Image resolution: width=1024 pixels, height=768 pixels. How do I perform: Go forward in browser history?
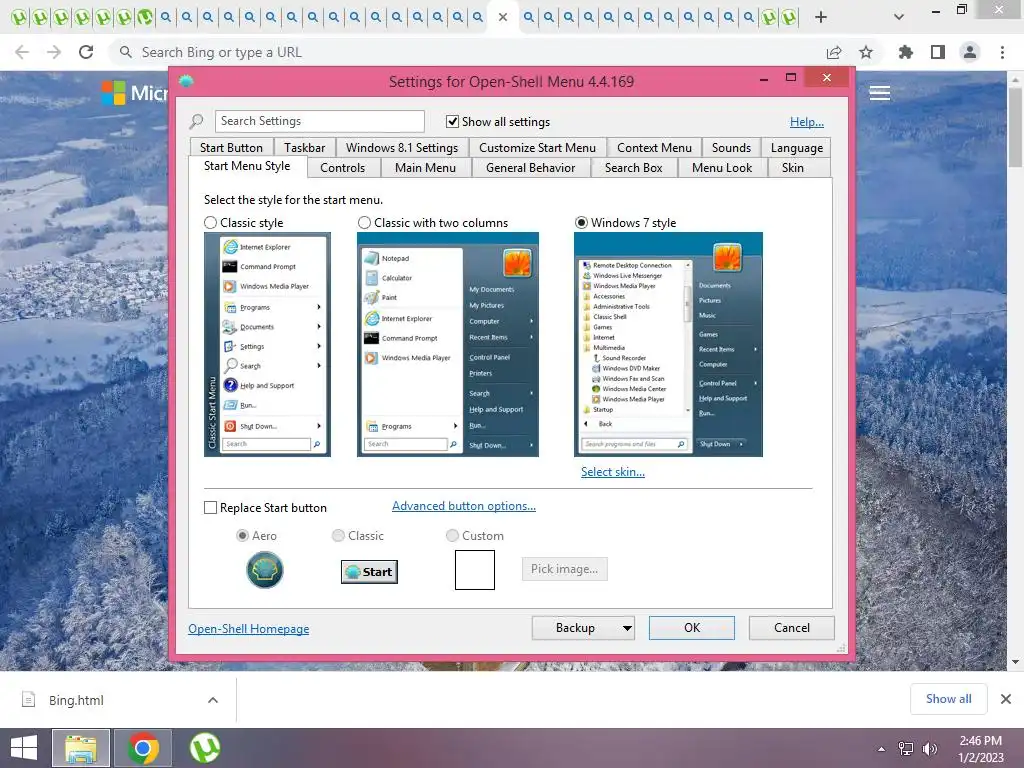pos(54,52)
